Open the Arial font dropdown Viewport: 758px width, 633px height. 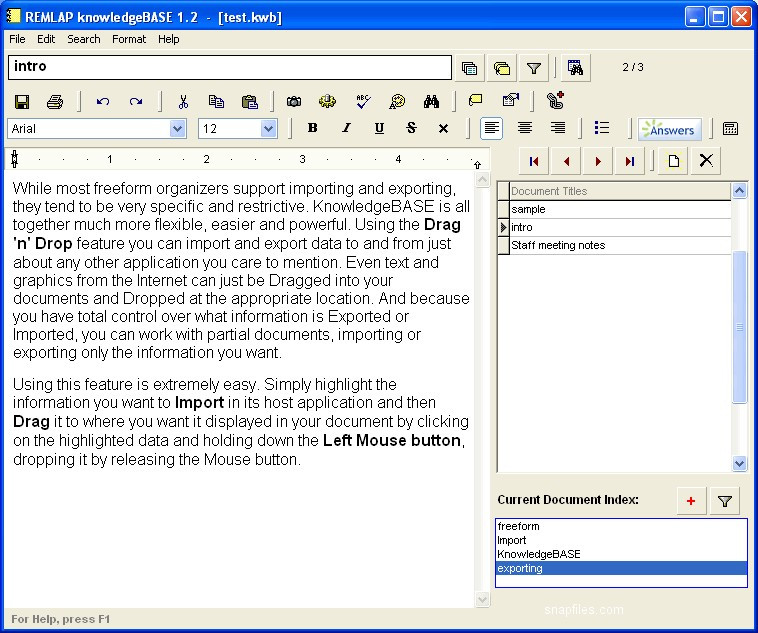click(x=177, y=129)
